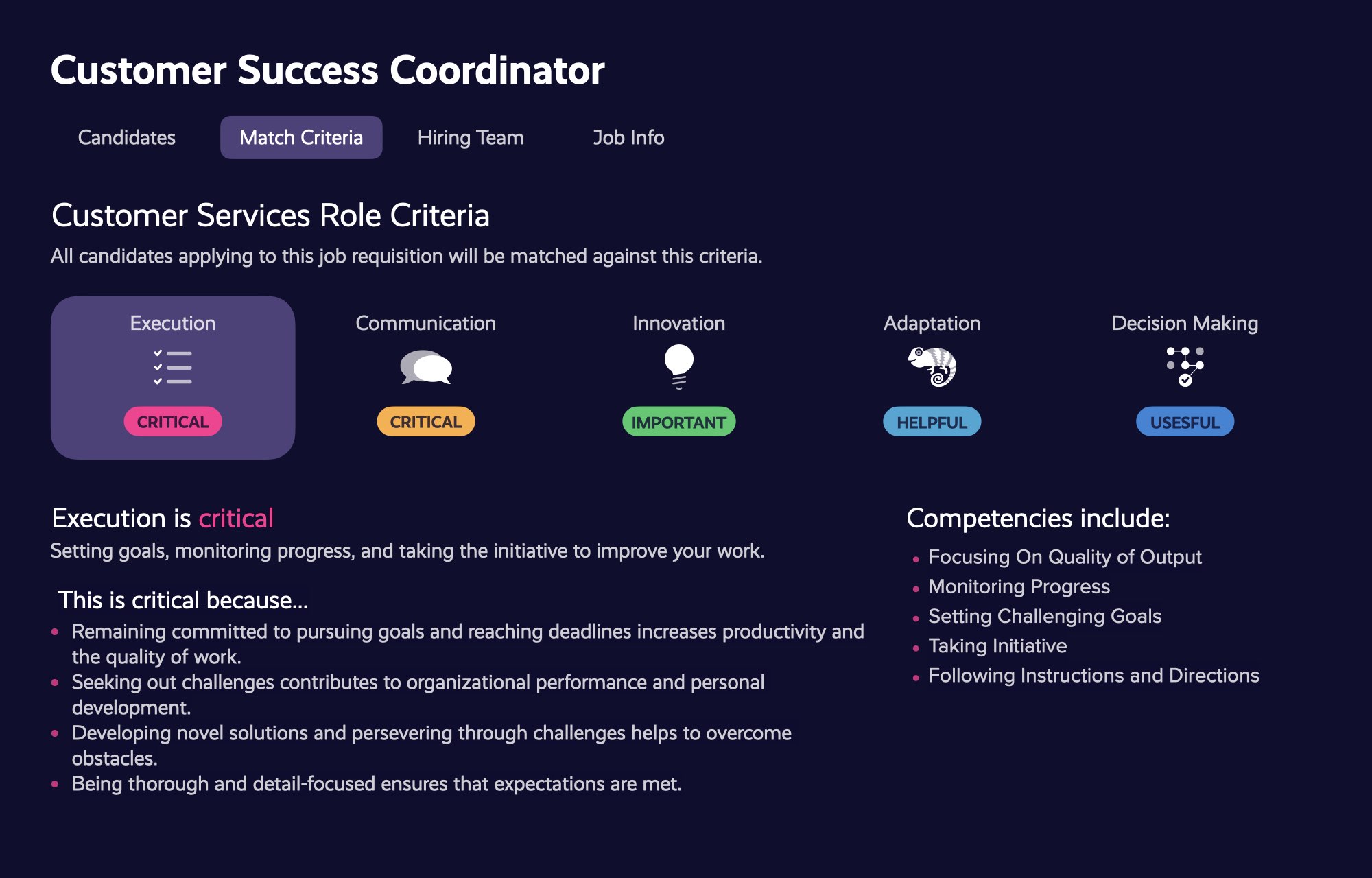This screenshot has width=1372, height=878.
Task: Switch to the Hiring Team tab
Action: (x=471, y=138)
